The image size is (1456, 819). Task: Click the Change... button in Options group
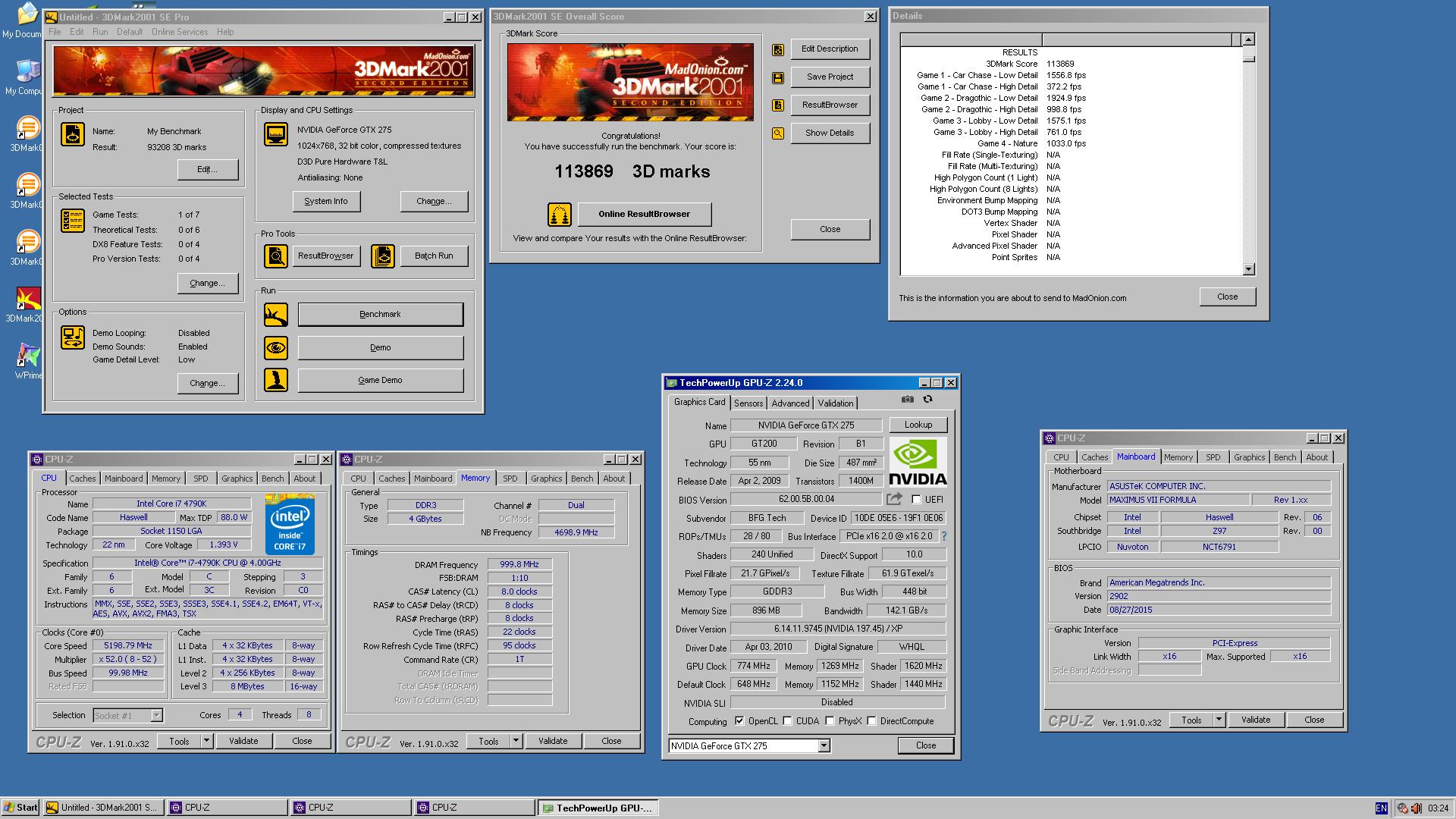[x=207, y=384]
